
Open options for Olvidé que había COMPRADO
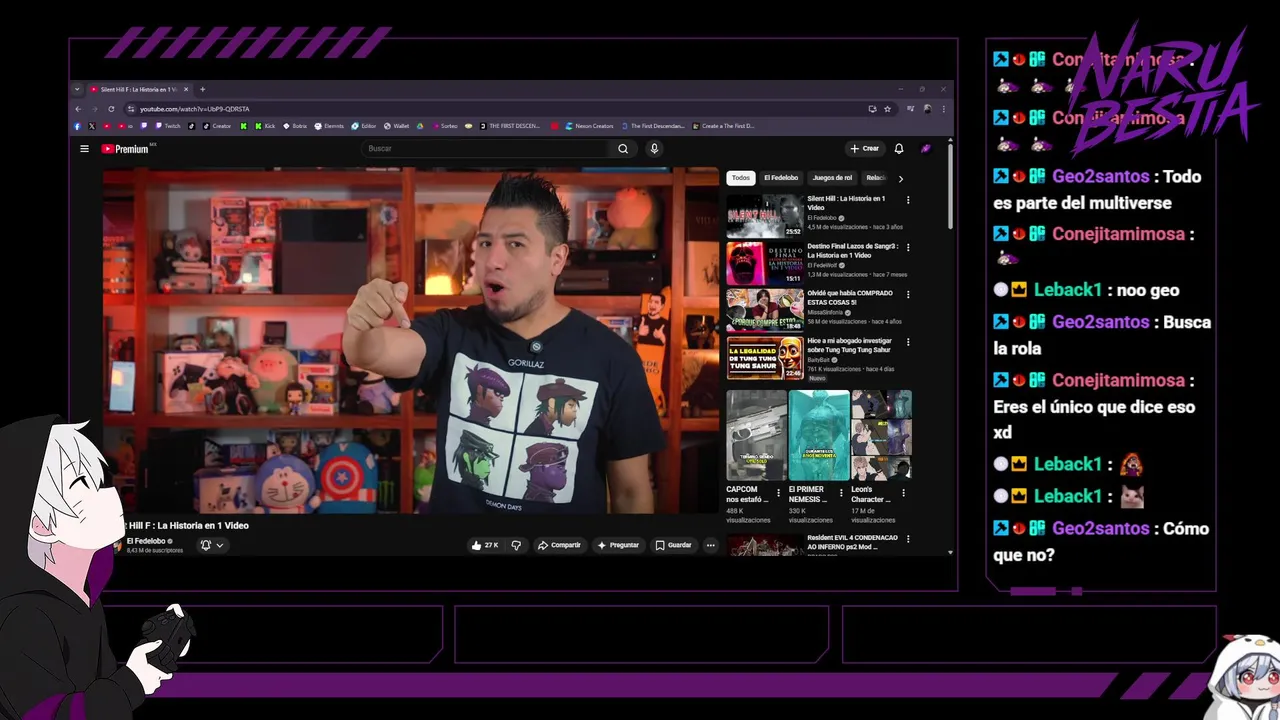point(908,295)
